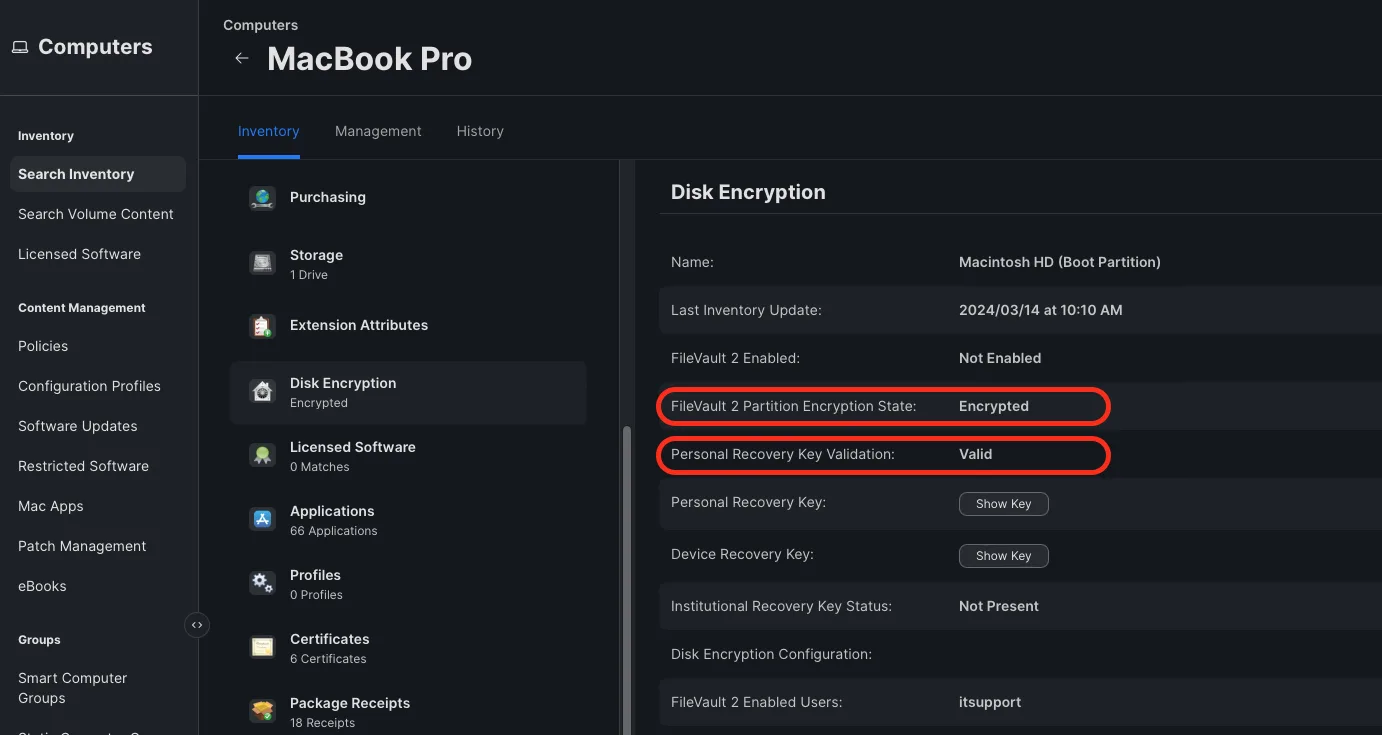This screenshot has width=1382, height=735.
Task: Click the Profiles gears icon
Action: [x=262, y=584]
